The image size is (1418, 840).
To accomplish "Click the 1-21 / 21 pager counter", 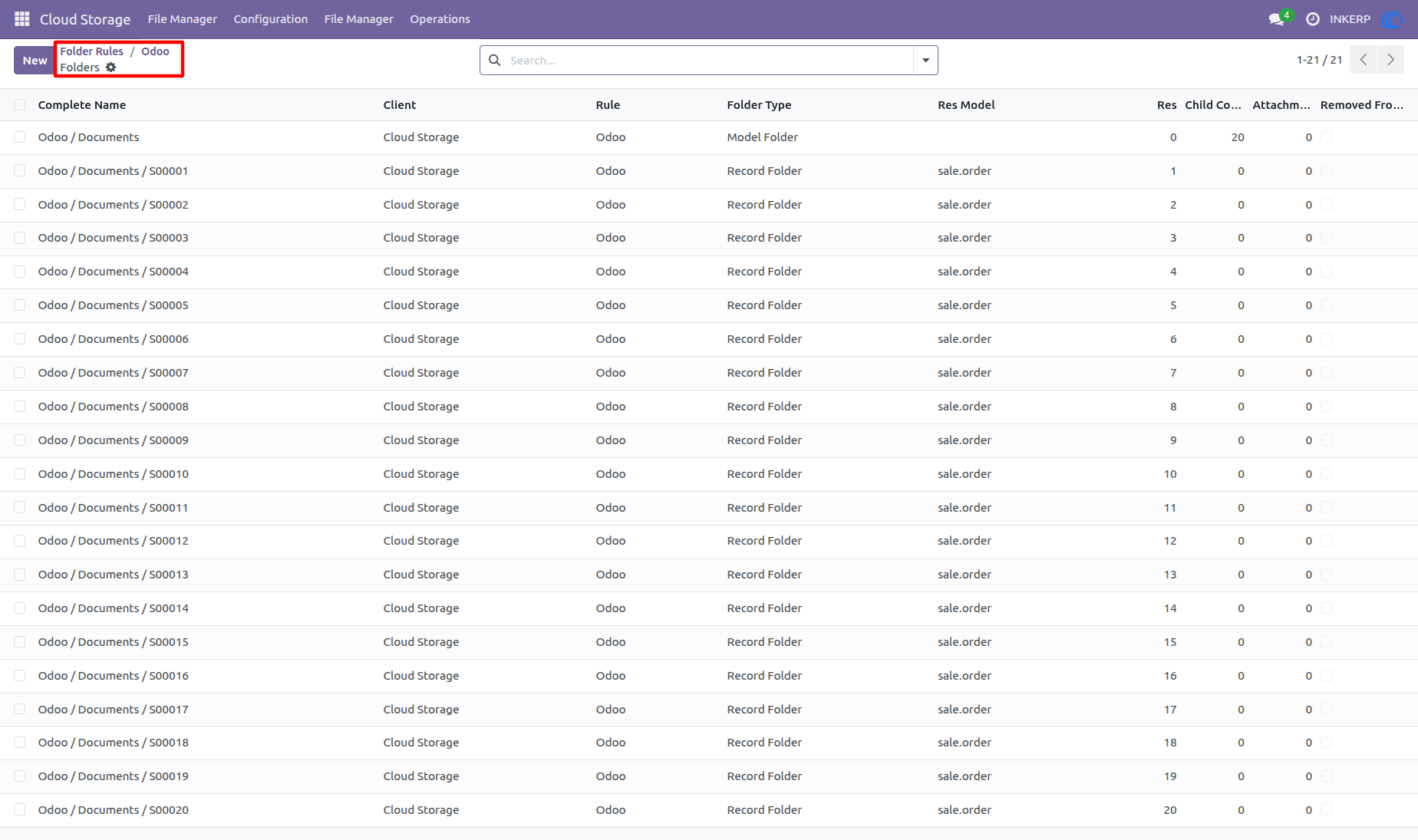I will [x=1319, y=60].
